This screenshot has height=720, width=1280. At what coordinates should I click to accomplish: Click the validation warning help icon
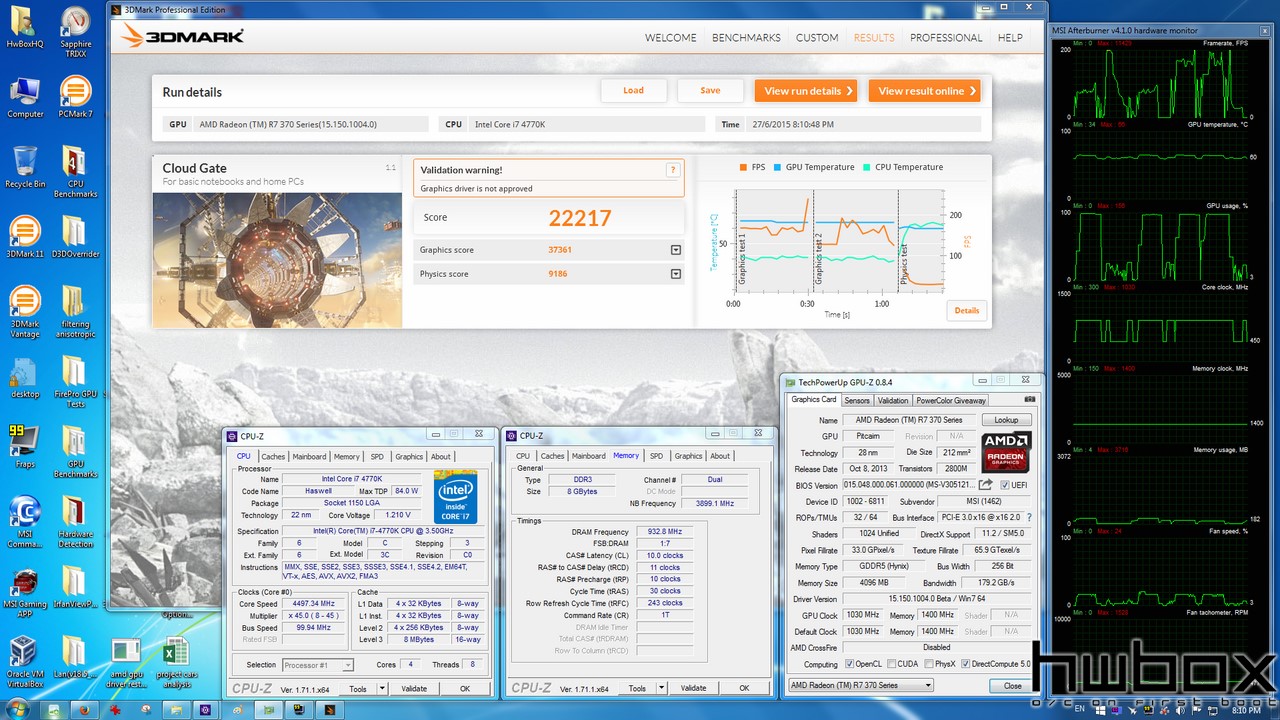click(x=673, y=170)
